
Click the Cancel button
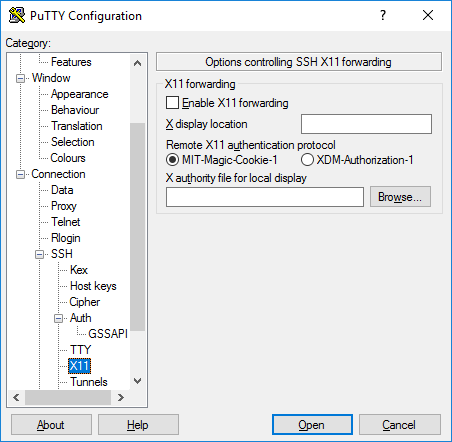pyautogui.click(x=400, y=425)
